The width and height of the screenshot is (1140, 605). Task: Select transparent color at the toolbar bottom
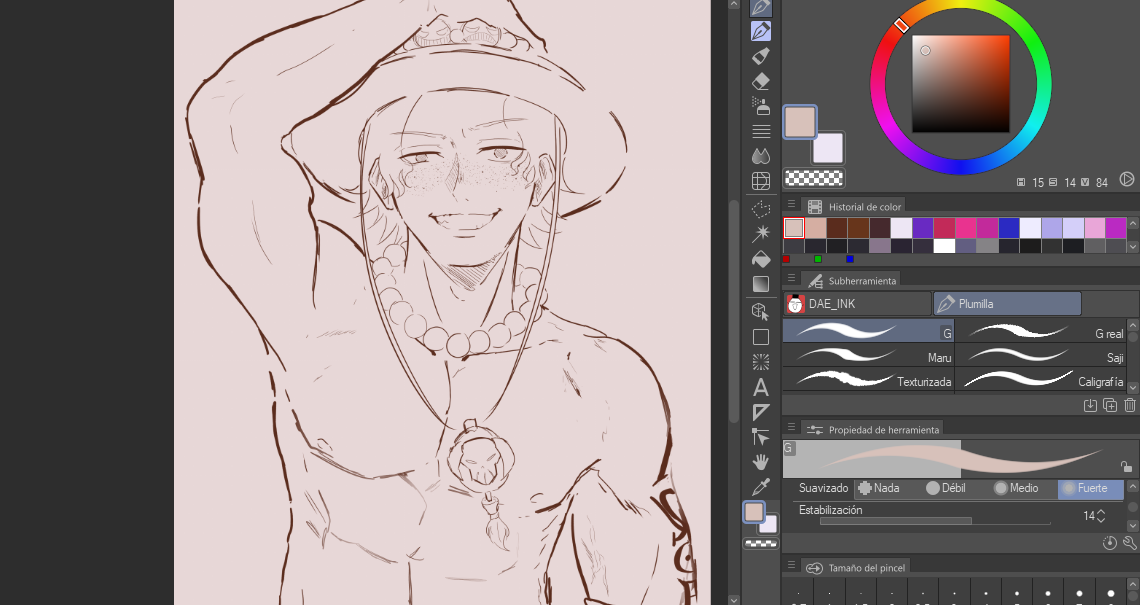tap(760, 543)
